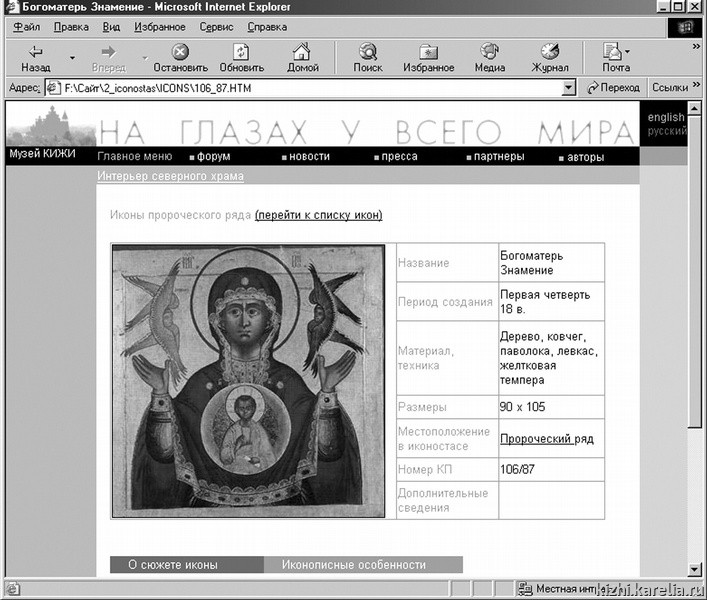The image size is (707, 600).
Task: Open the Сервис menu
Action: pos(216,27)
